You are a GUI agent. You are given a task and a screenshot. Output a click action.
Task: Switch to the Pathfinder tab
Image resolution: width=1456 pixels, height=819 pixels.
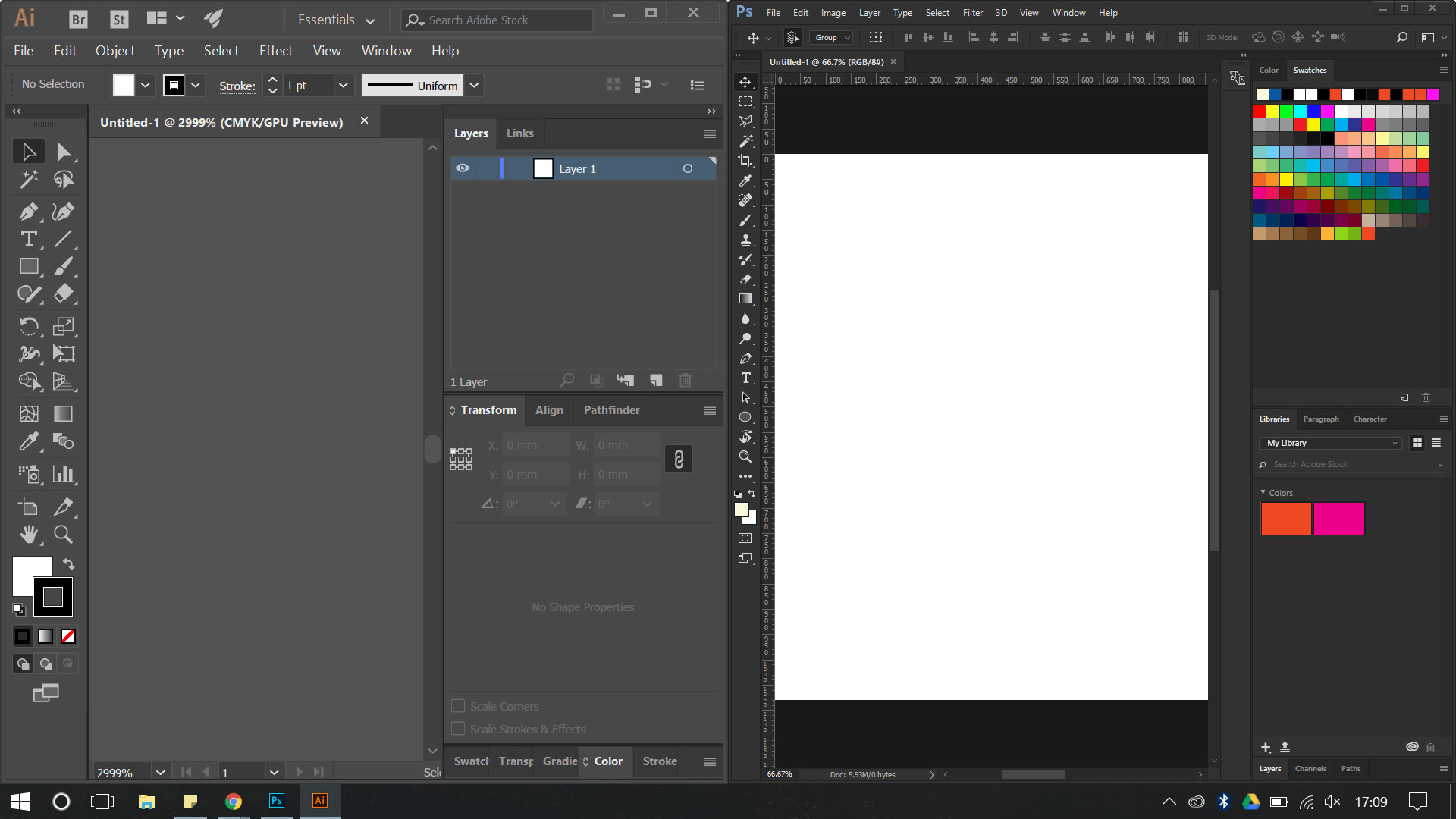(x=611, y=409)
